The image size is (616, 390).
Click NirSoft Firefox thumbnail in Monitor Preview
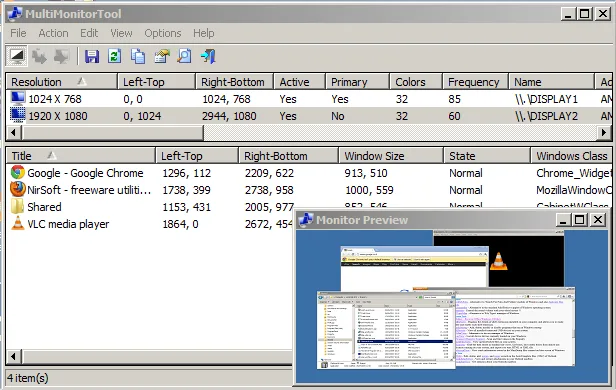coord(515,328)
